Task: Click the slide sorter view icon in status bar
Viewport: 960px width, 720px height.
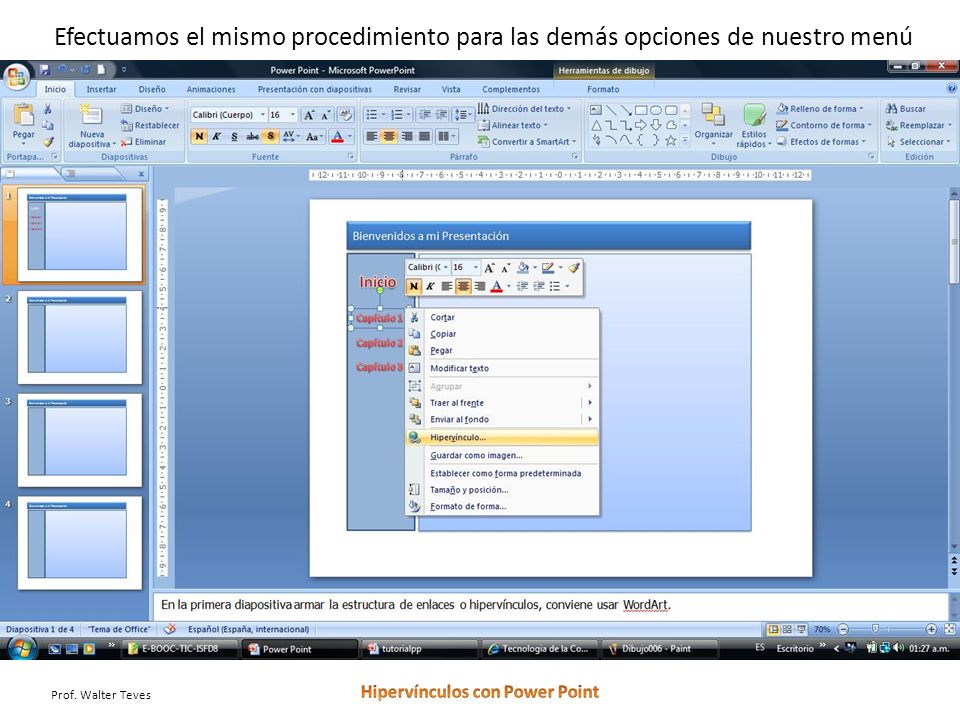Action: [x=787, y=629]
